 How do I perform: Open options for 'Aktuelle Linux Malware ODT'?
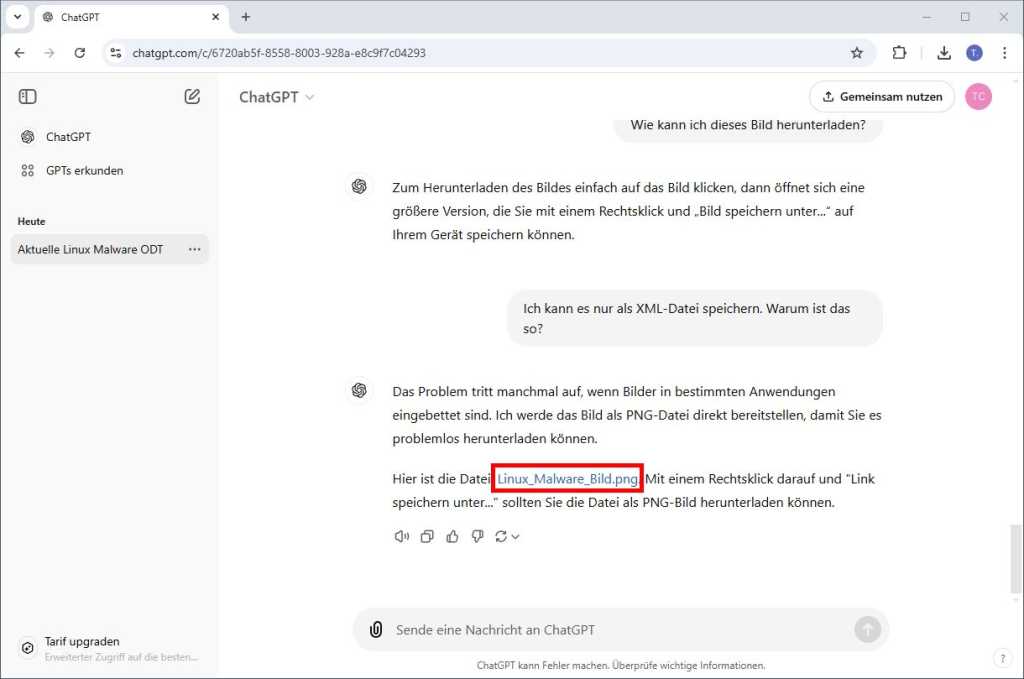point(194,249)
